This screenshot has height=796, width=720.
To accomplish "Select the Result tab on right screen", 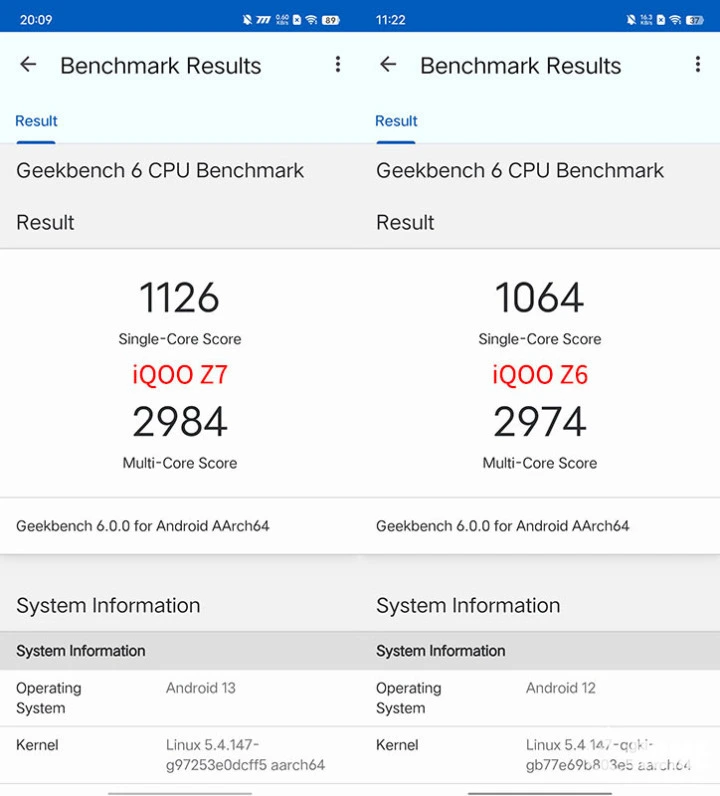I will 396,121.
